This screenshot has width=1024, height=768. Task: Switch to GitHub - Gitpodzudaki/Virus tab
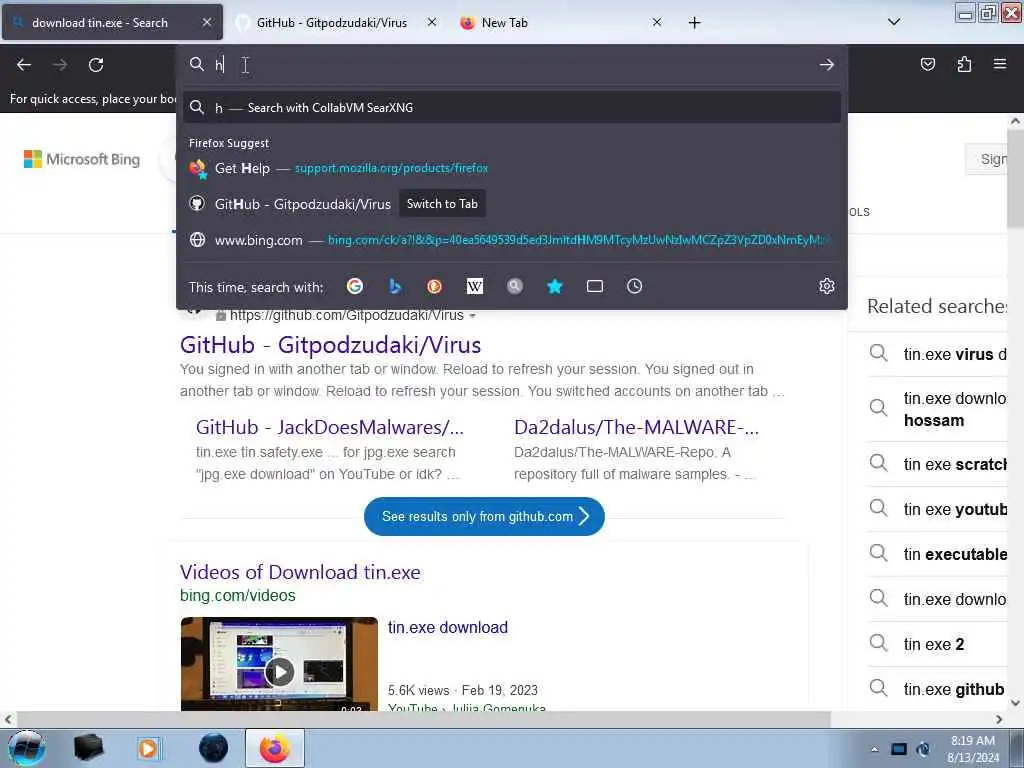point(332,23)
